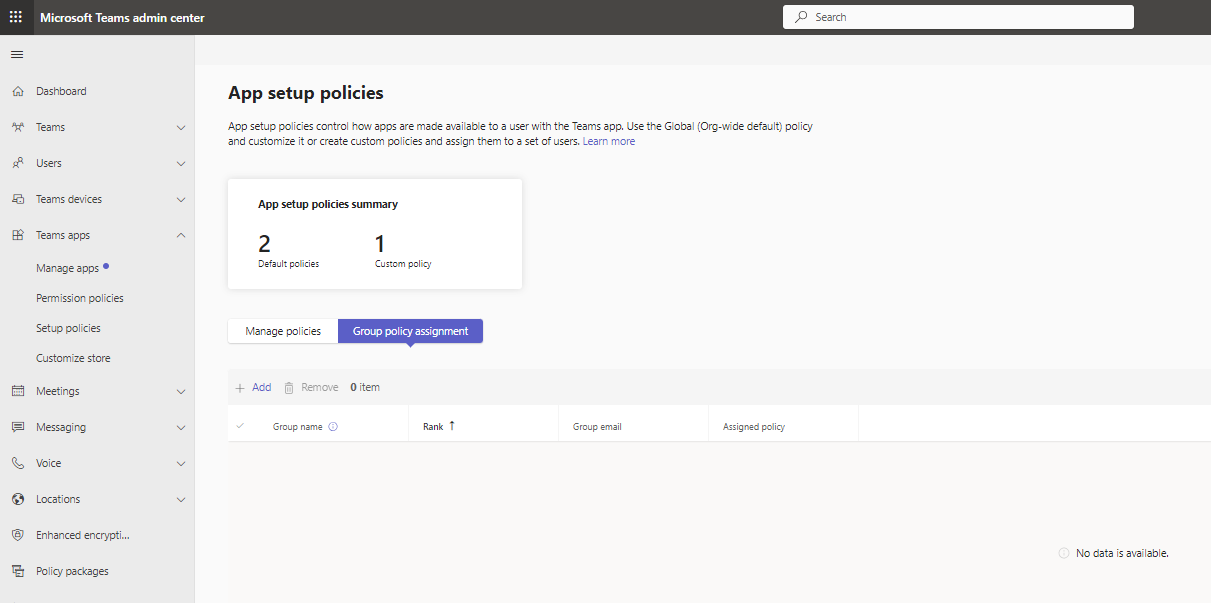Expand the Users section chevron

181,163
